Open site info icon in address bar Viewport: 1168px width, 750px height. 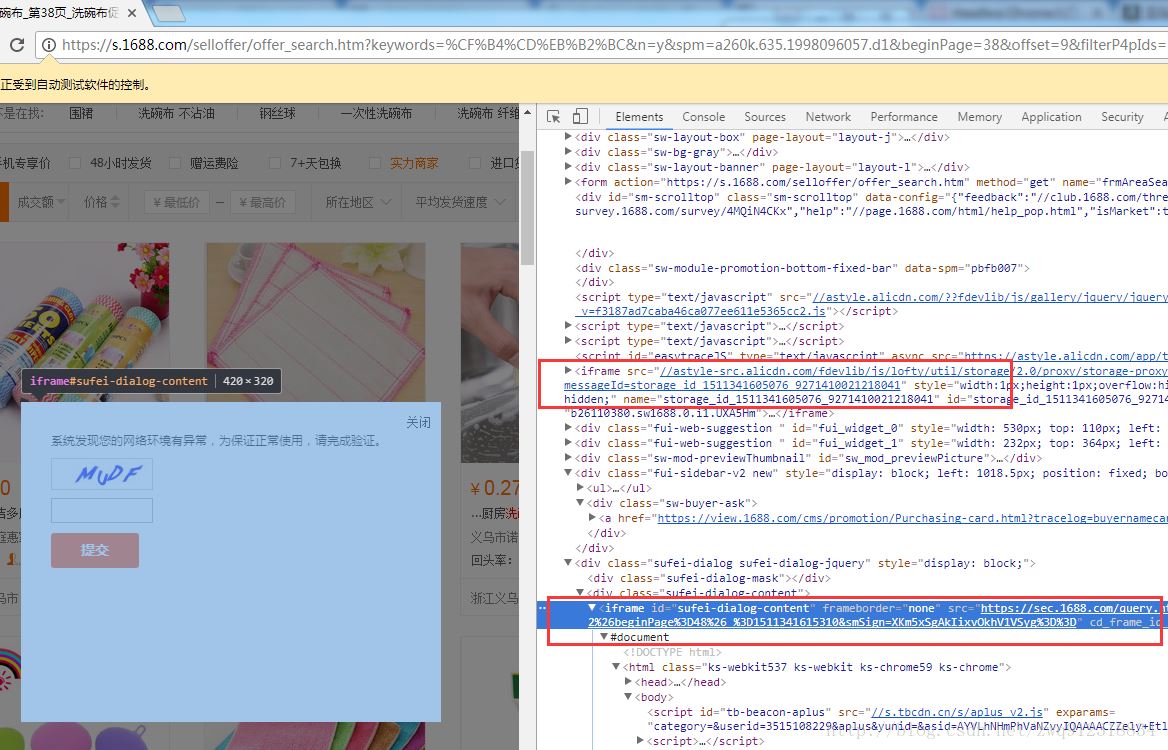coord(48,45)
